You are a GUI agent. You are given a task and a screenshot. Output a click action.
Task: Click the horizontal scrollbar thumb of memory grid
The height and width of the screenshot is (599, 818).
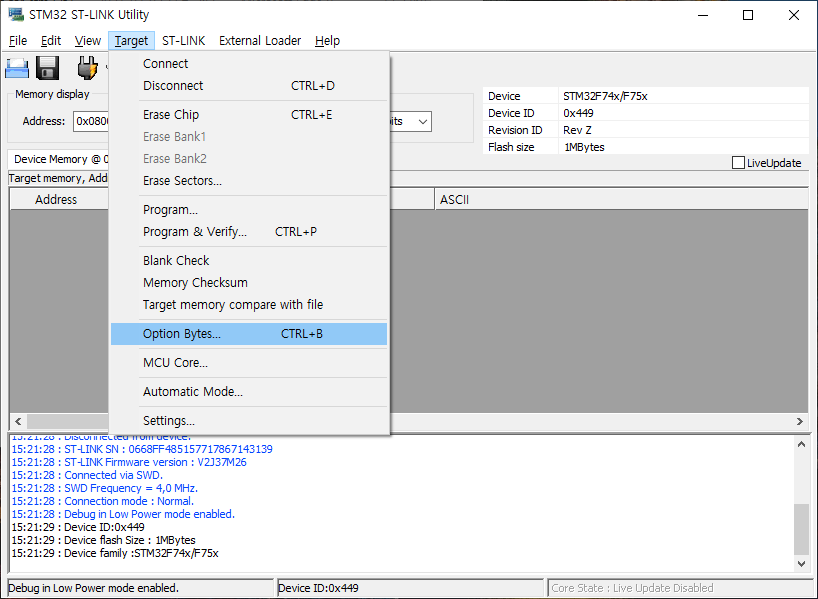pos(68,421)
